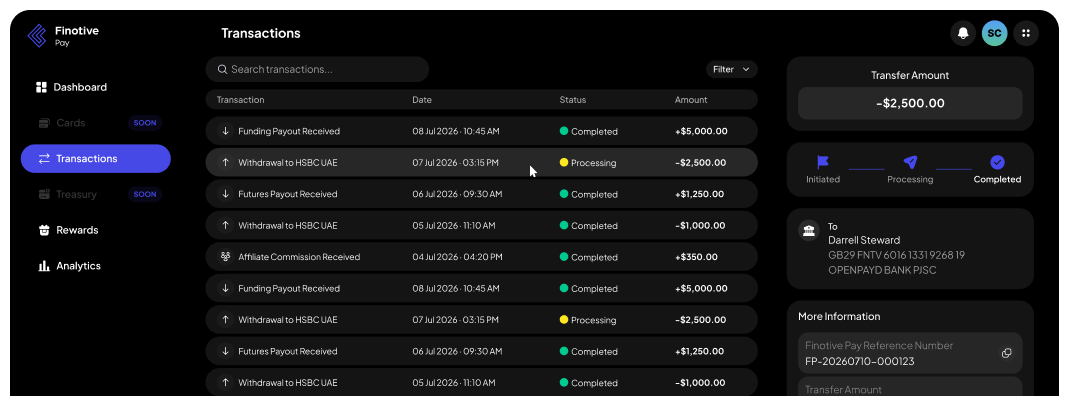Click the Completed label in the progress tracker
This screenshot has height=396, width=1069.
[997, 180]
